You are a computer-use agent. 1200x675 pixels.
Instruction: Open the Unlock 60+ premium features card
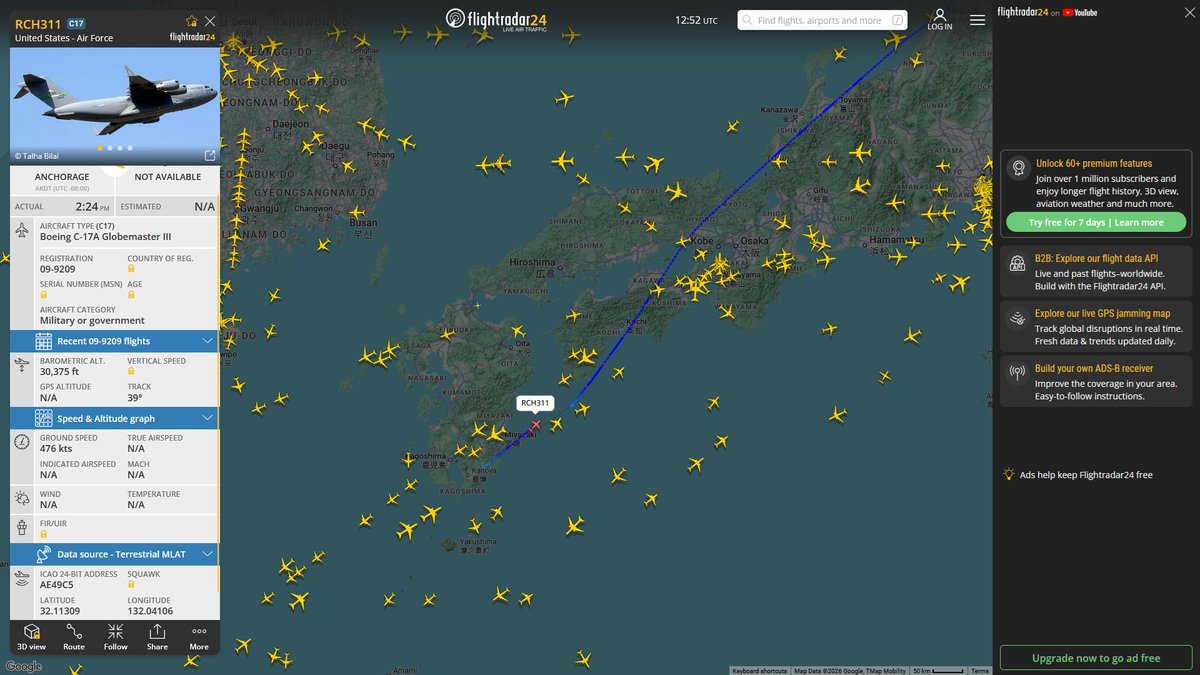[1096, 194]
